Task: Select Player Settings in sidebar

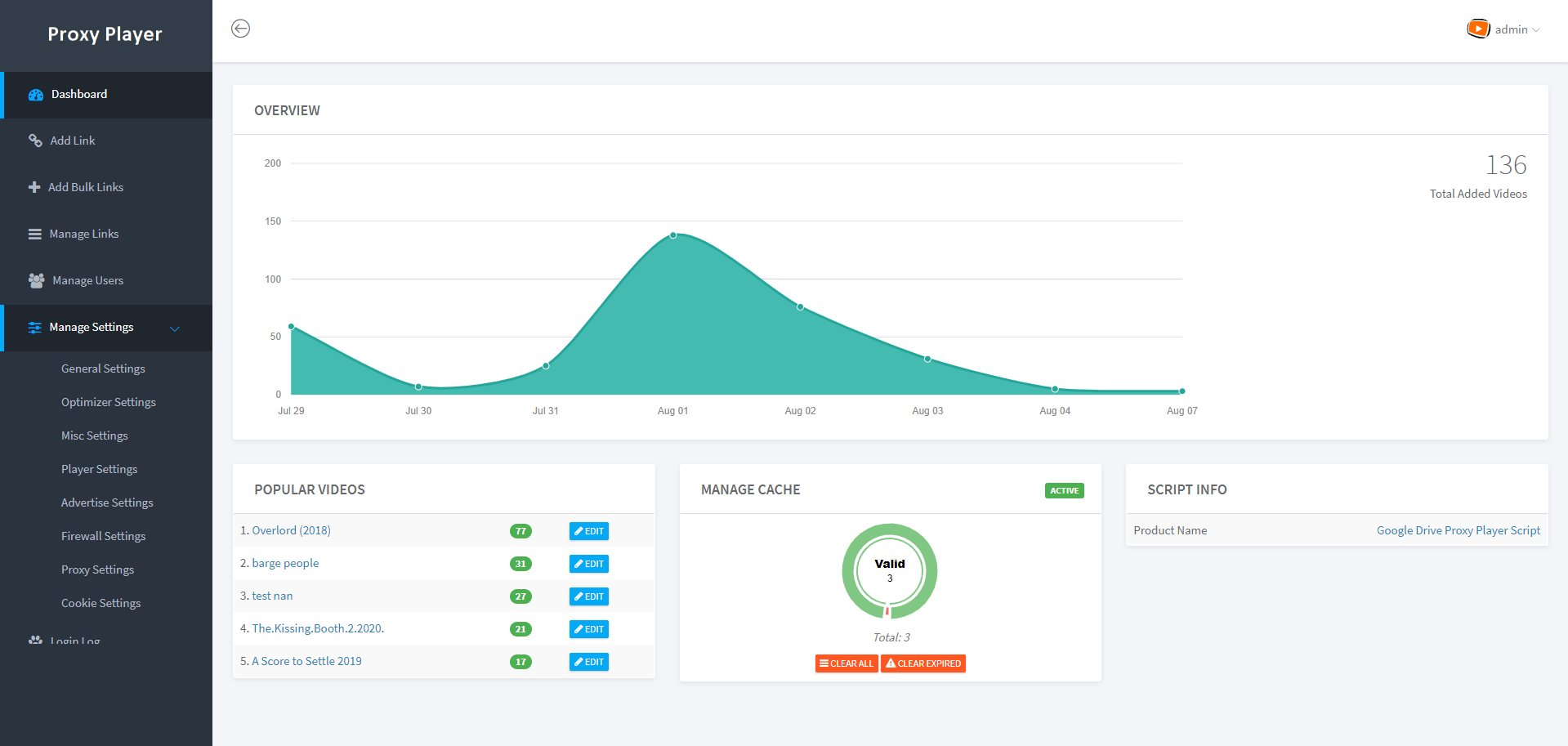Action: tap(99, 469)
